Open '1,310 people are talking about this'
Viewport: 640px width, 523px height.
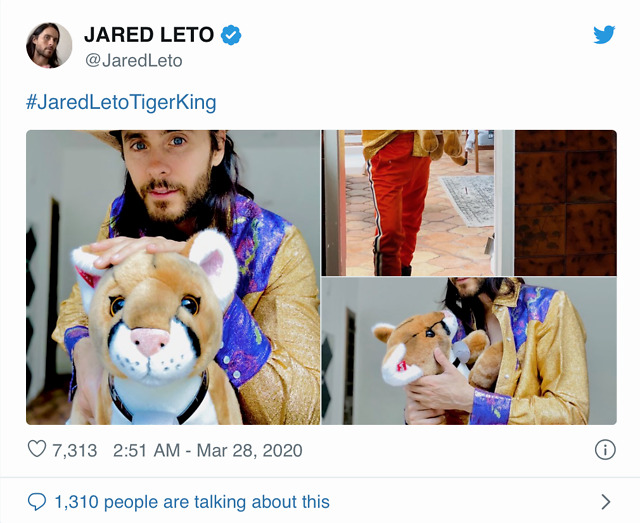pyautogui.click(x=192, y=502)
